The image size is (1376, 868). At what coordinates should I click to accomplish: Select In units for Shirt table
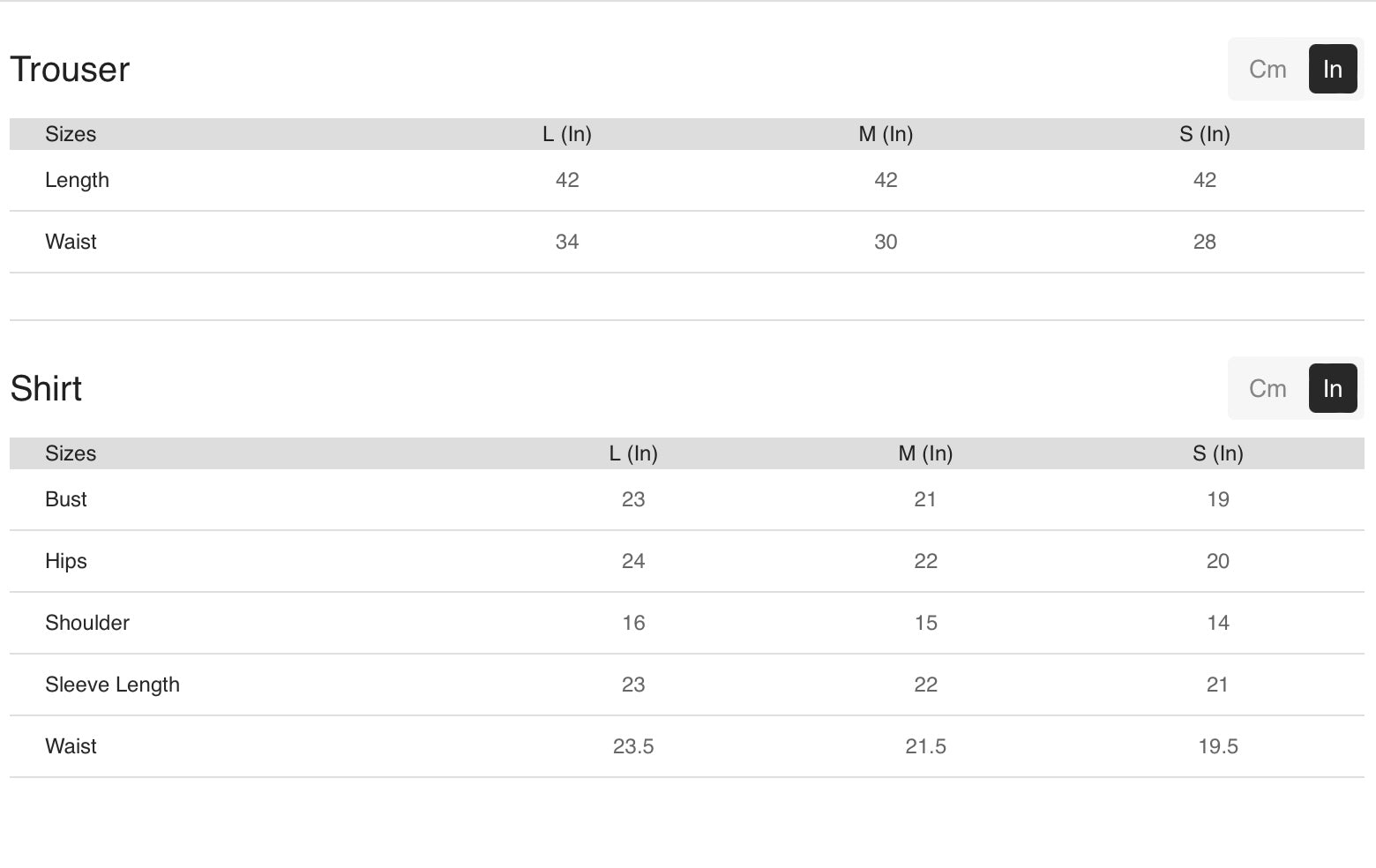click(x=1332, y=389)
